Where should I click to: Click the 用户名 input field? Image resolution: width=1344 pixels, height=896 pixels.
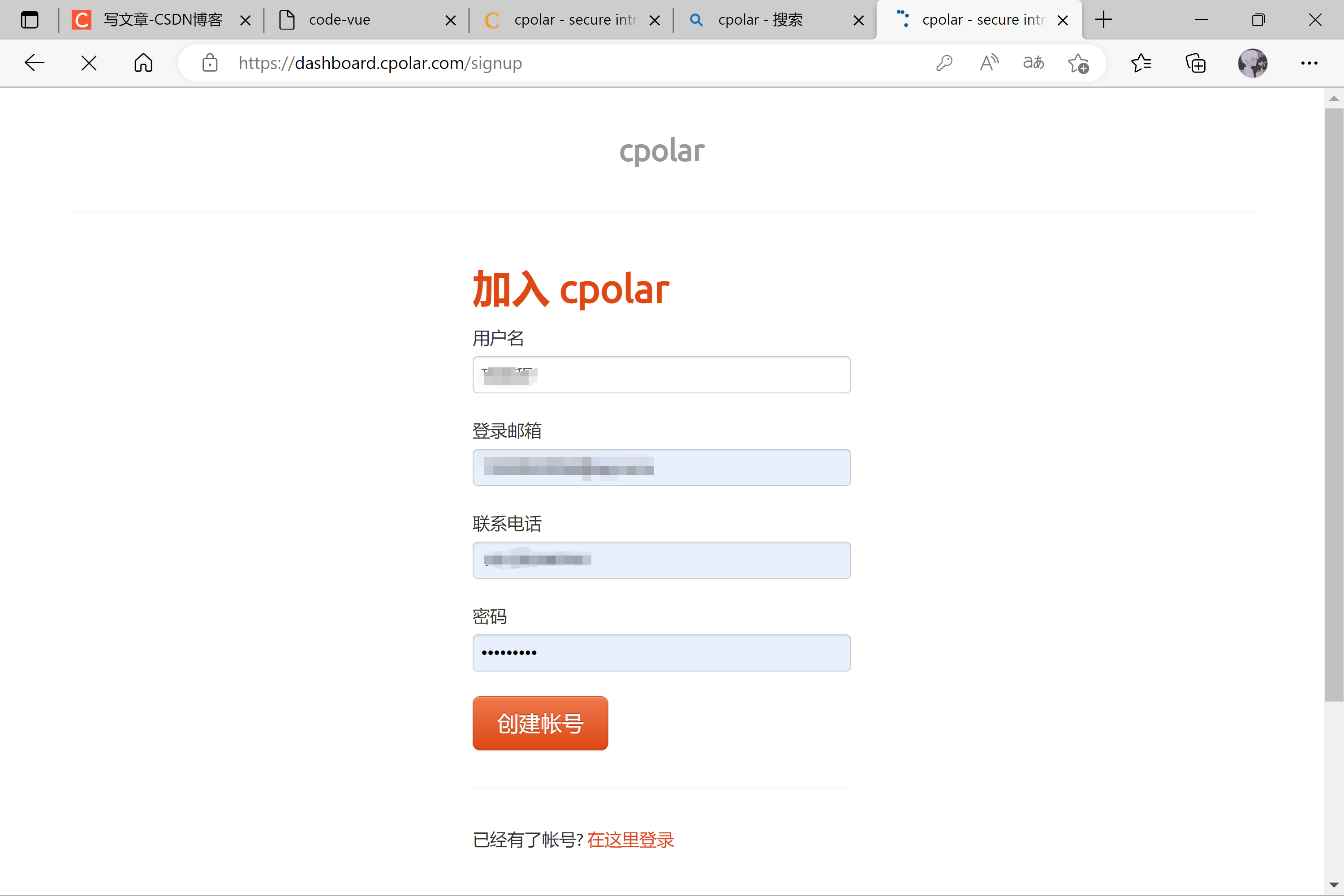(662, 375)
